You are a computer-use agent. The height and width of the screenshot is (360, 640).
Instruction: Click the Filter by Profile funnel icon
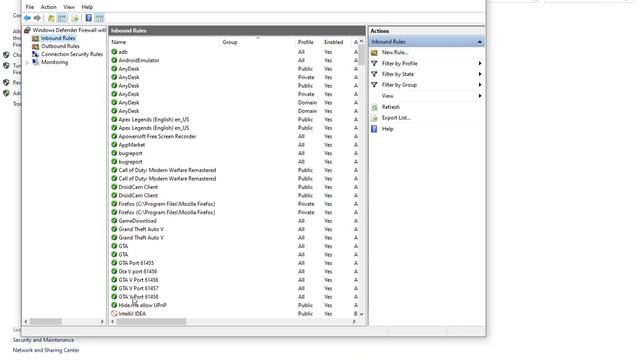coord(374,63)
